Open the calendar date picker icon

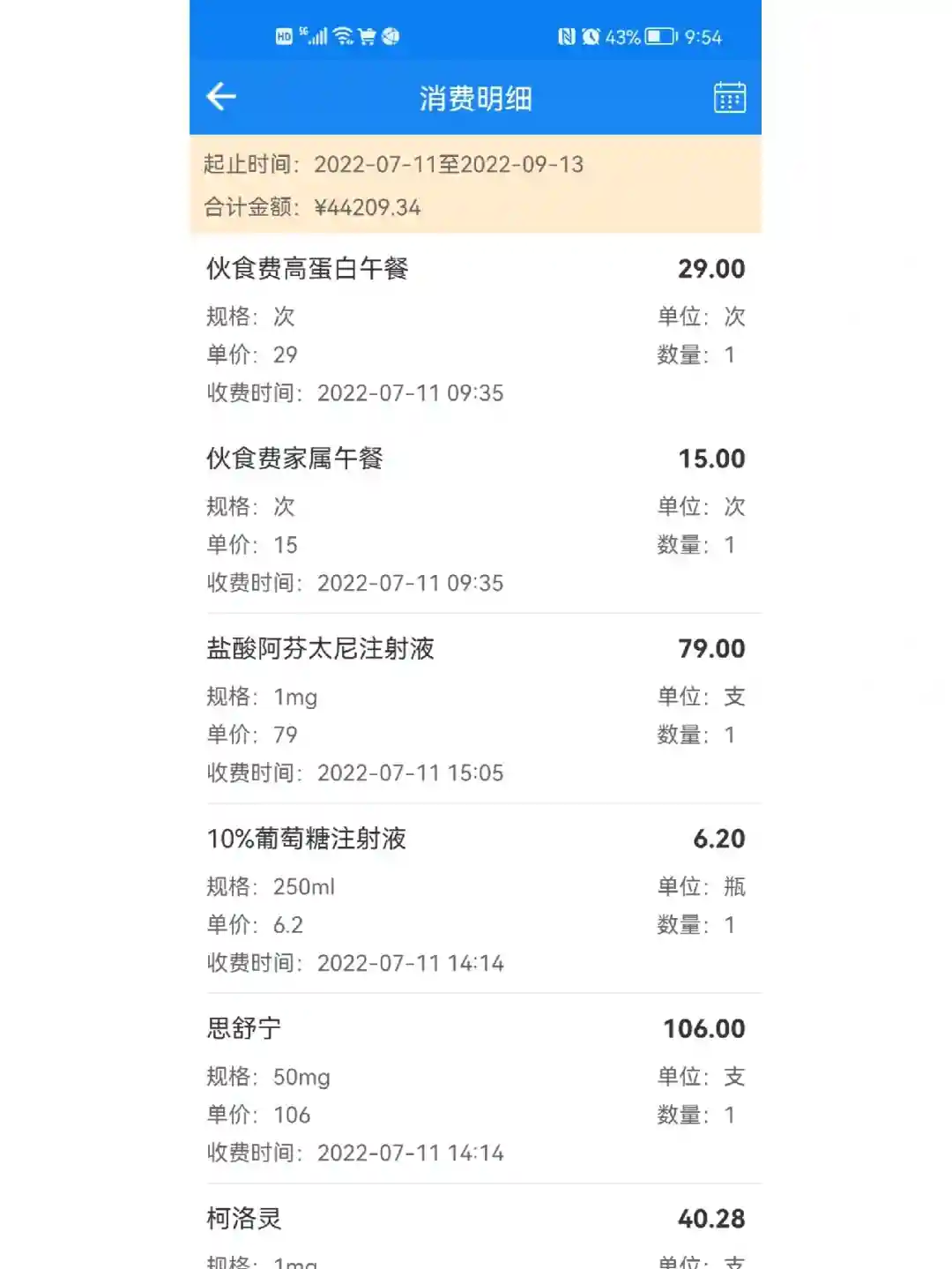coord(729,97)
